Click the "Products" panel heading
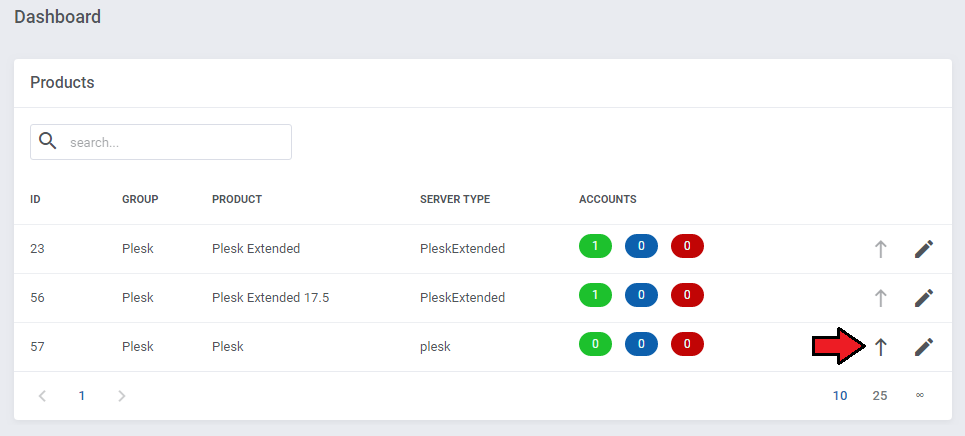This screenshot has height=436, width=965. click(x=62, y=83)
